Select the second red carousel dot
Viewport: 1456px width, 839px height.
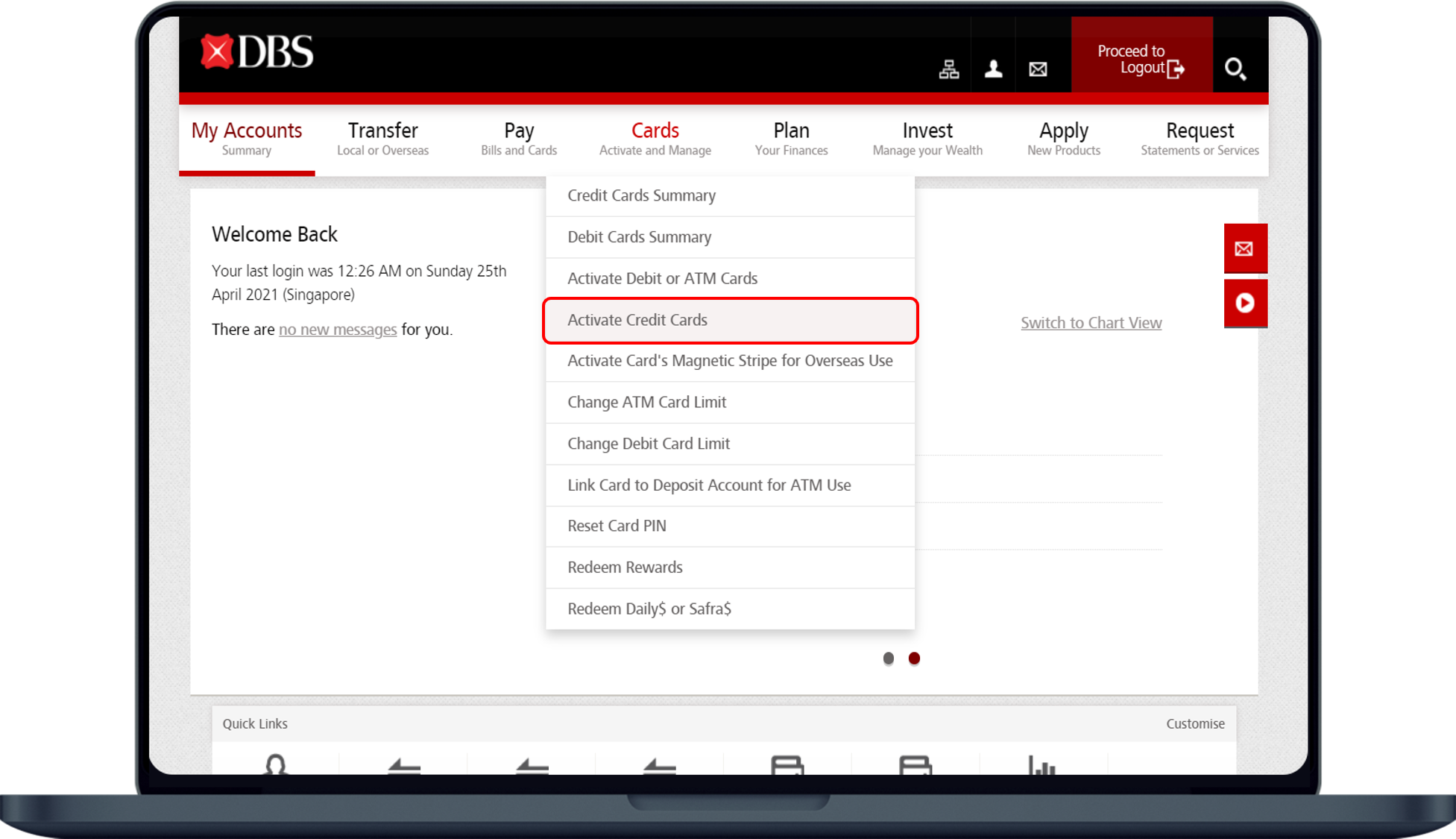(914, 659)
